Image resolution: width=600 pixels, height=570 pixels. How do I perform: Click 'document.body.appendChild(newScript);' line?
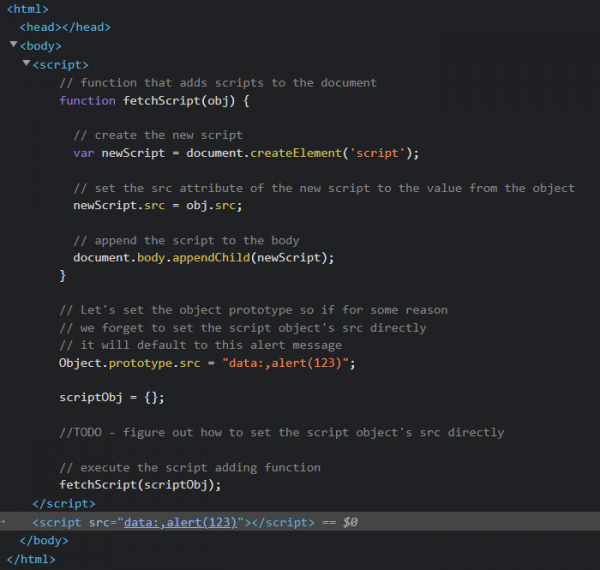(204, 258)
